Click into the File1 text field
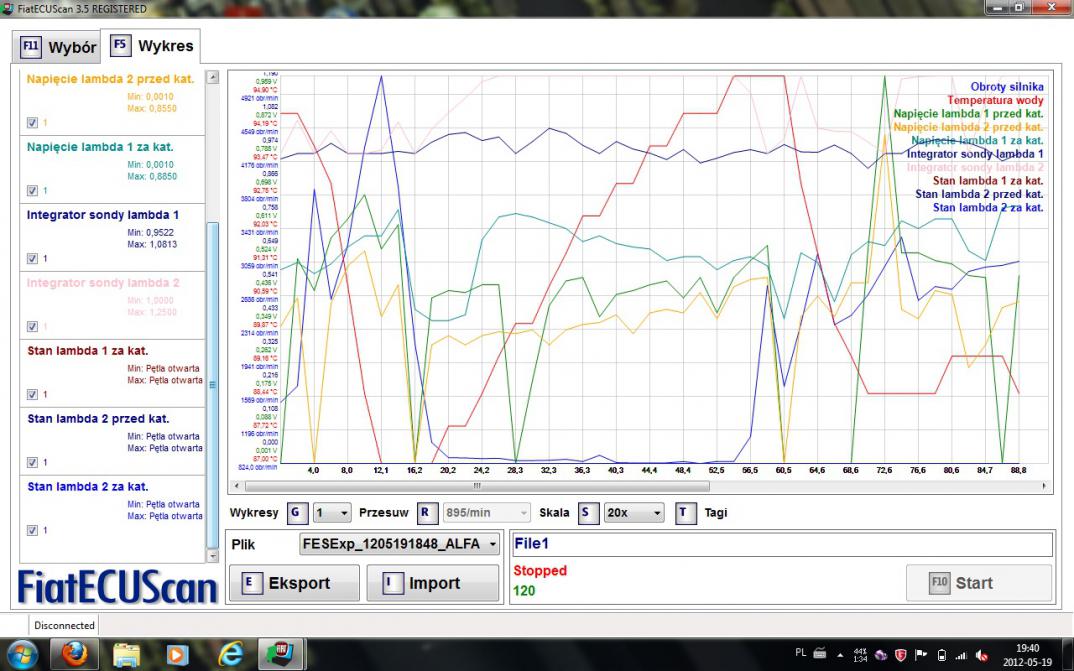Screen dimensions: 1074x671 tap(781, 545)
